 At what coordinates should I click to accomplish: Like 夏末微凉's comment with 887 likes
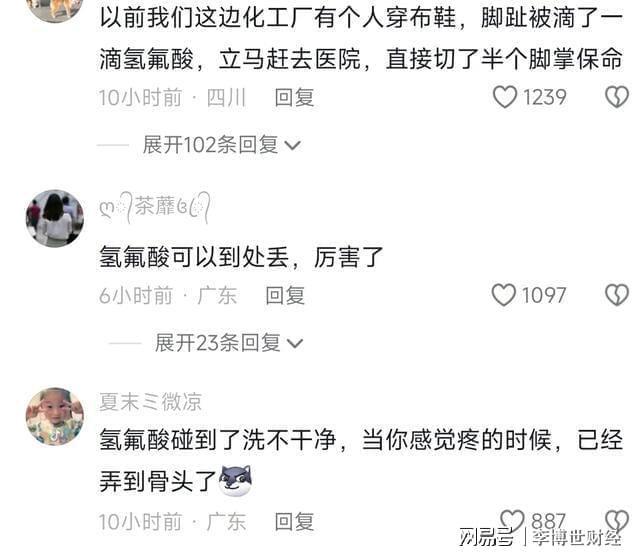[x=512, y=521]
